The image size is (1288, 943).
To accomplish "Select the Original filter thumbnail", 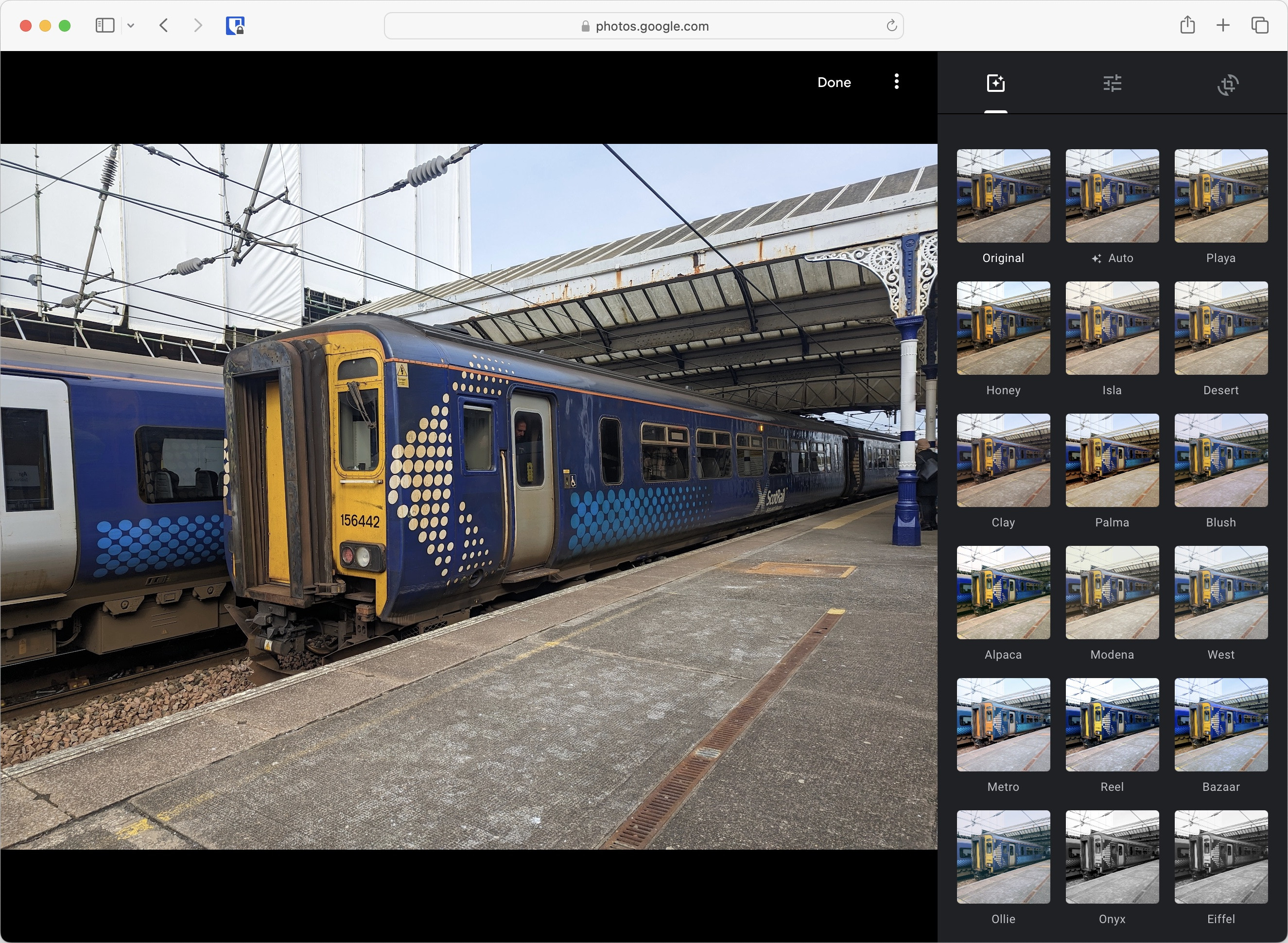I will point(1003,196).
